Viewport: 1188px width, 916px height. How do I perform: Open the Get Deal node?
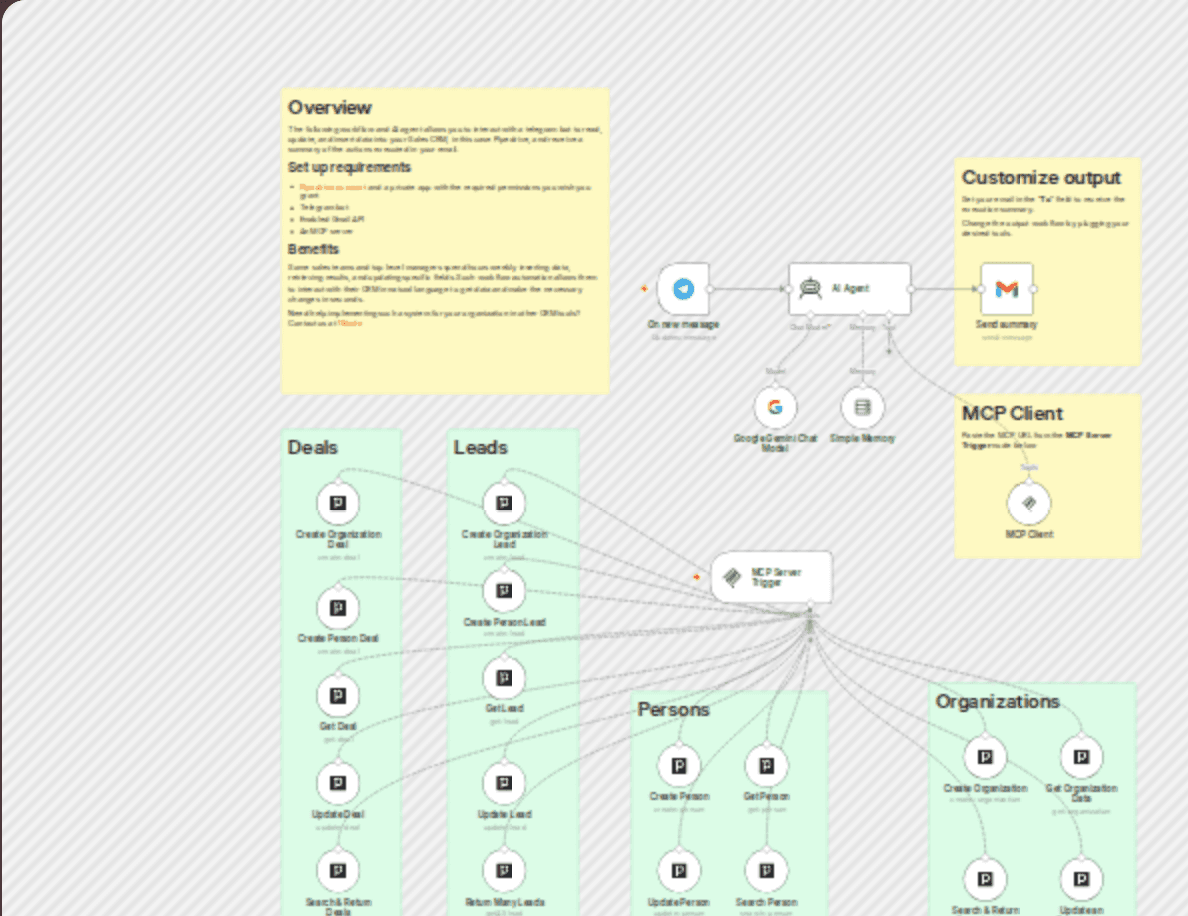tap(338, 696)
